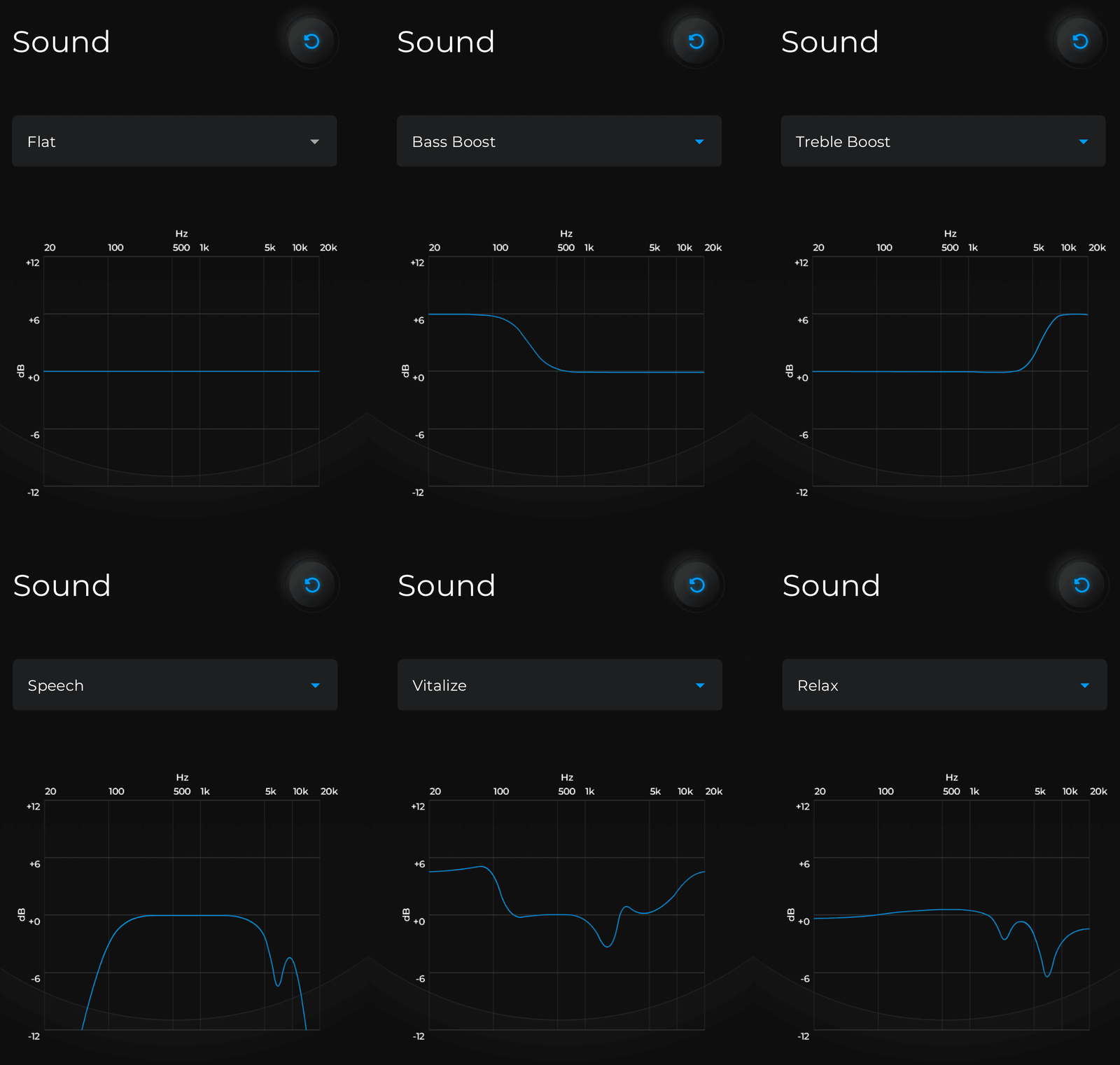Expand the Relax preset dropdown

(x=944, y=685)
